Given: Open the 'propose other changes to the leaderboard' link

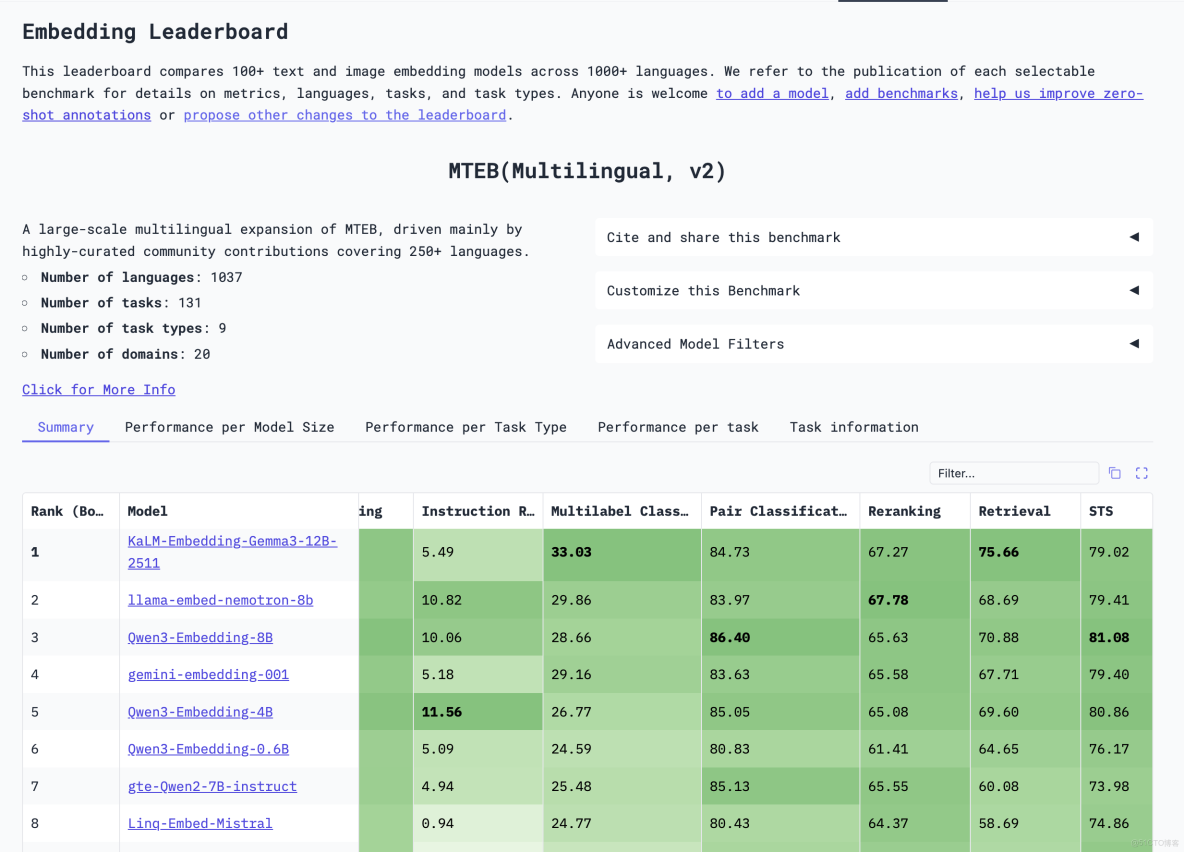Looking at the screenshot, I should [x=345, y=115].
